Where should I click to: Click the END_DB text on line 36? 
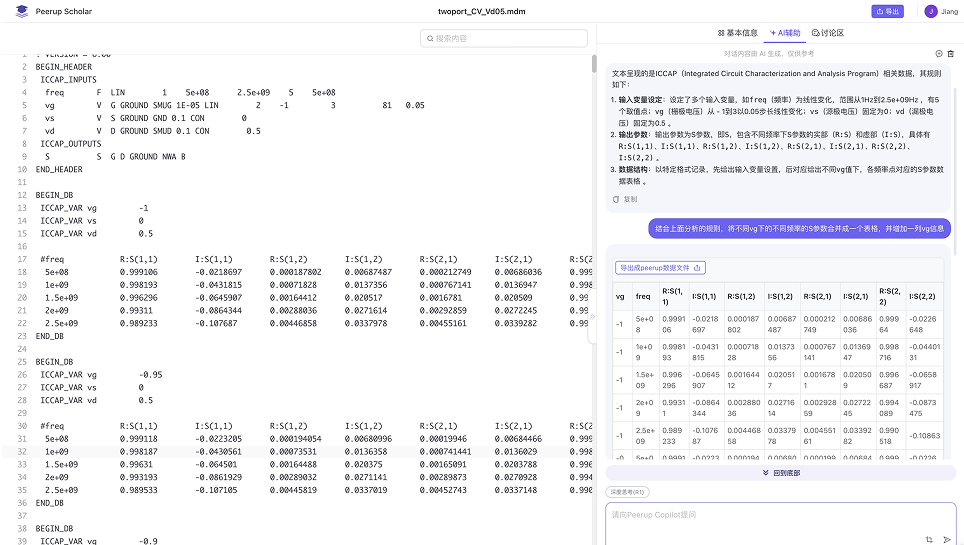50,503
